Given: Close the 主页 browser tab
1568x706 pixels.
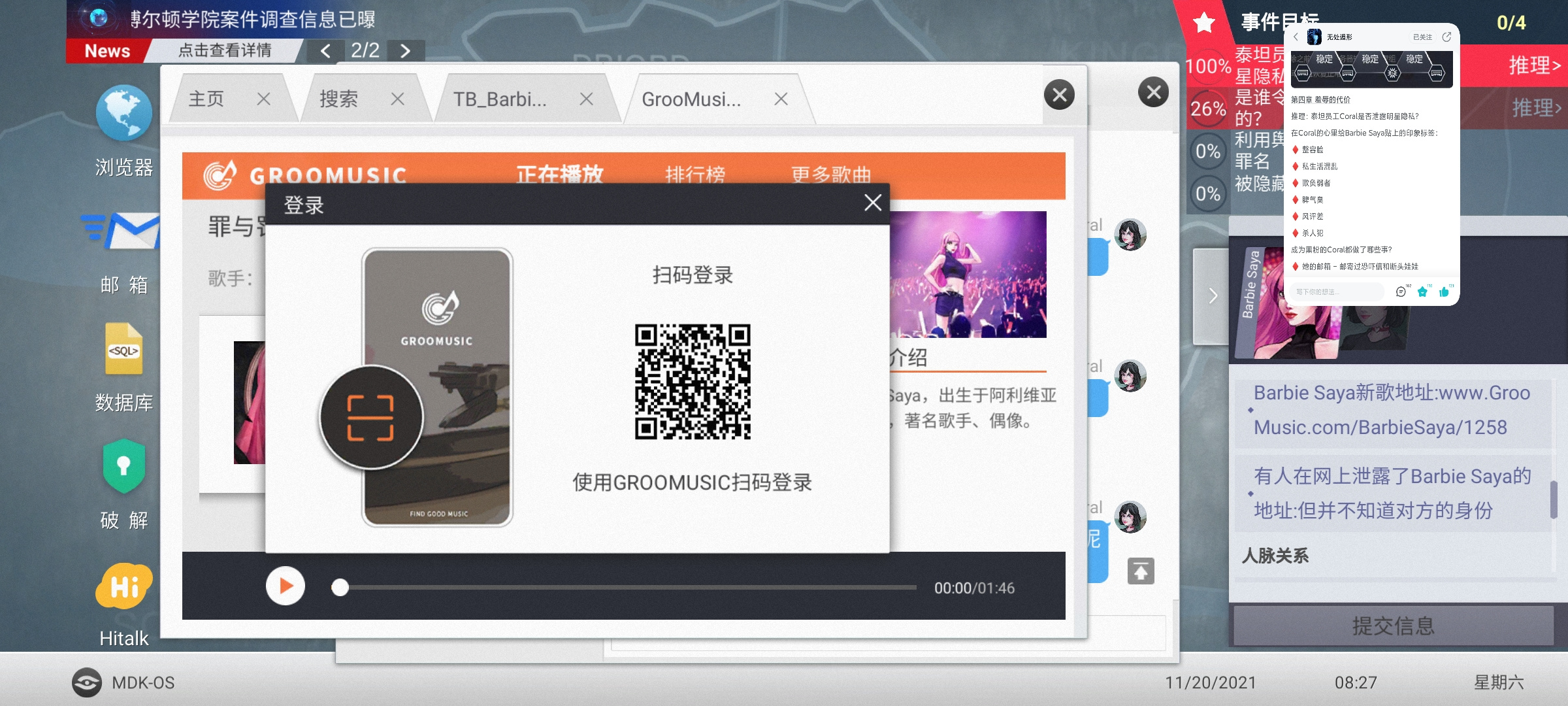Looking at the screenshot, I should [x=264, y=99].
